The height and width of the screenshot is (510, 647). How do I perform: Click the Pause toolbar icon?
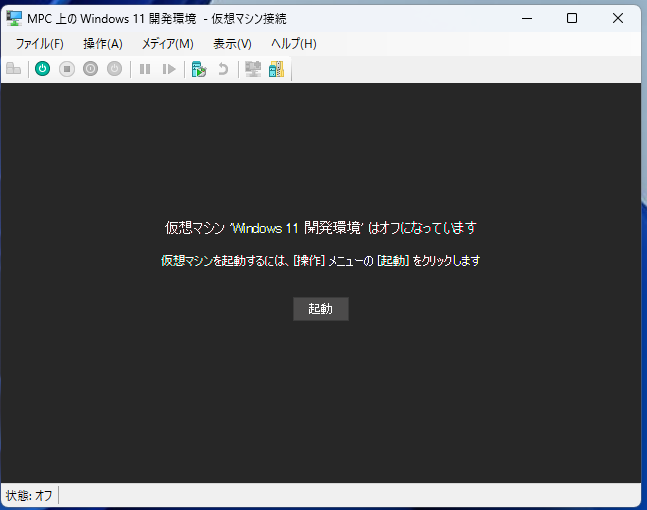(x=145, y=69)
